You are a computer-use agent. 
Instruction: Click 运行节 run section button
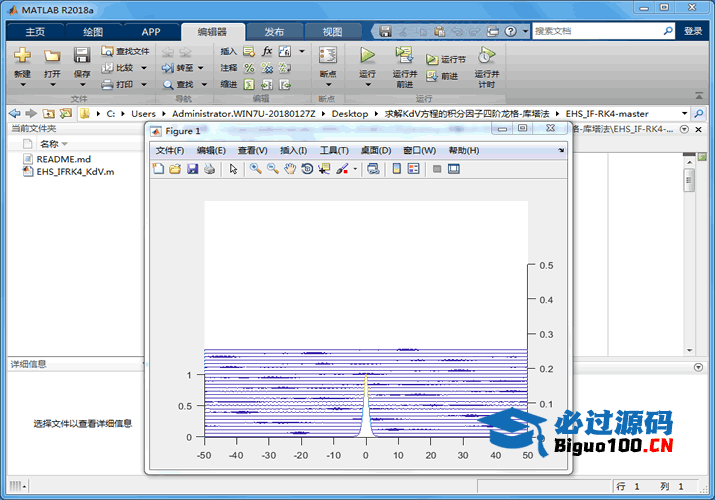[x=446, y=59]
